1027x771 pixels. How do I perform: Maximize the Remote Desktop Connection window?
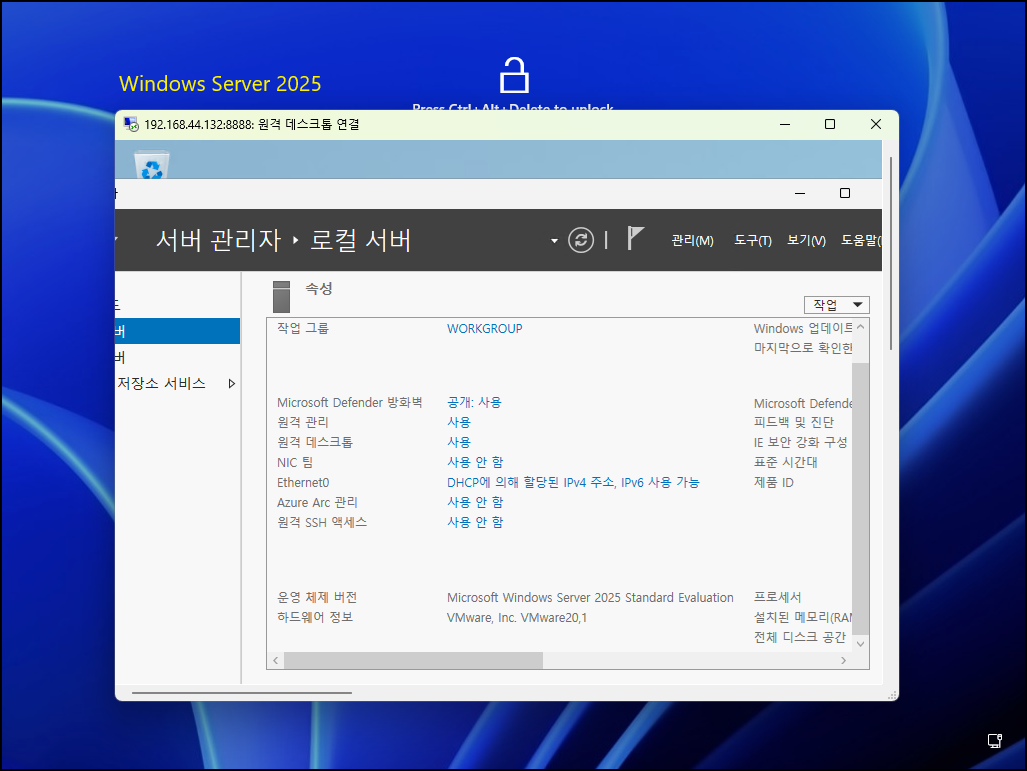point(830,124)
